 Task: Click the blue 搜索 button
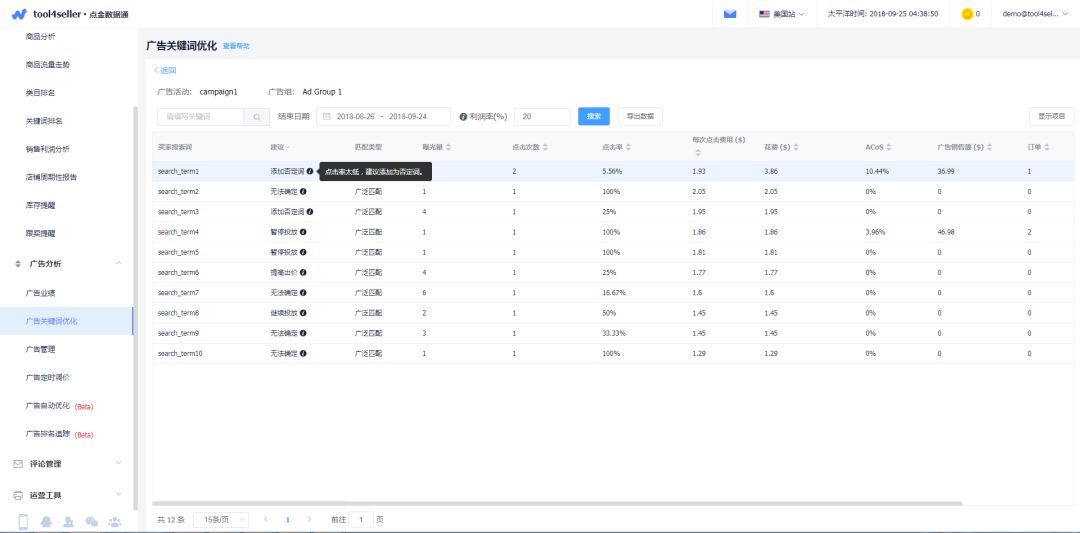[x=594, y=116]
